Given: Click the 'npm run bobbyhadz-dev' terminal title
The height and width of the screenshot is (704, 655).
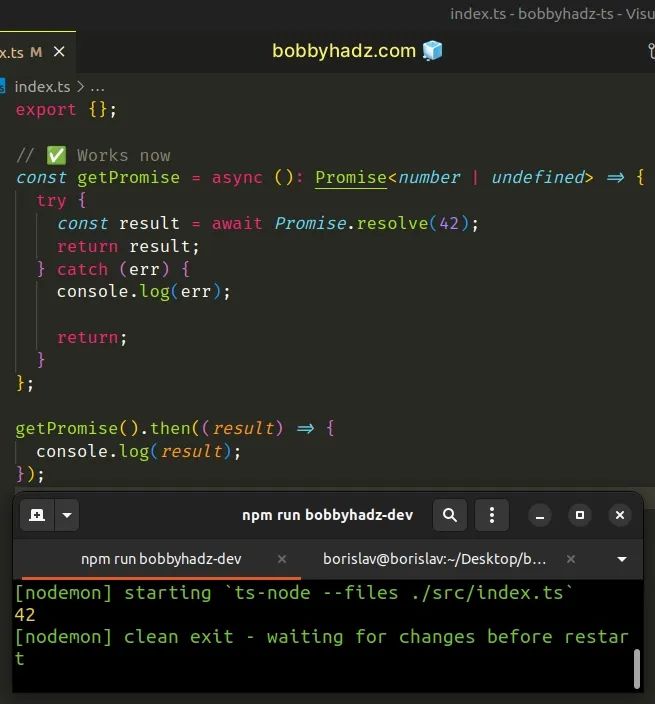Looking at the screenshot, I should [x=328, y=515].
